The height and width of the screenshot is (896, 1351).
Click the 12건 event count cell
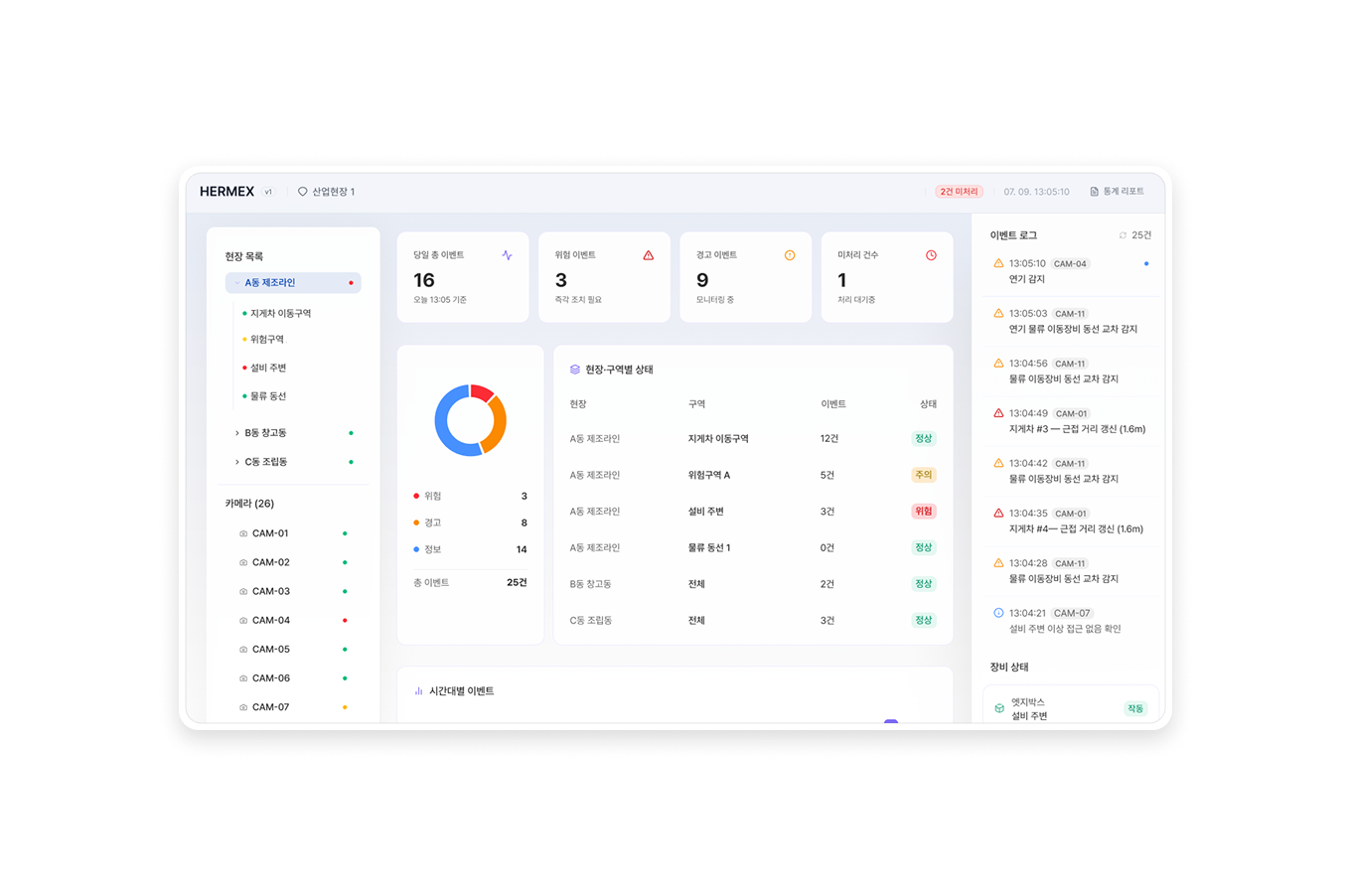pyautogui.click(x=829, y=438)
